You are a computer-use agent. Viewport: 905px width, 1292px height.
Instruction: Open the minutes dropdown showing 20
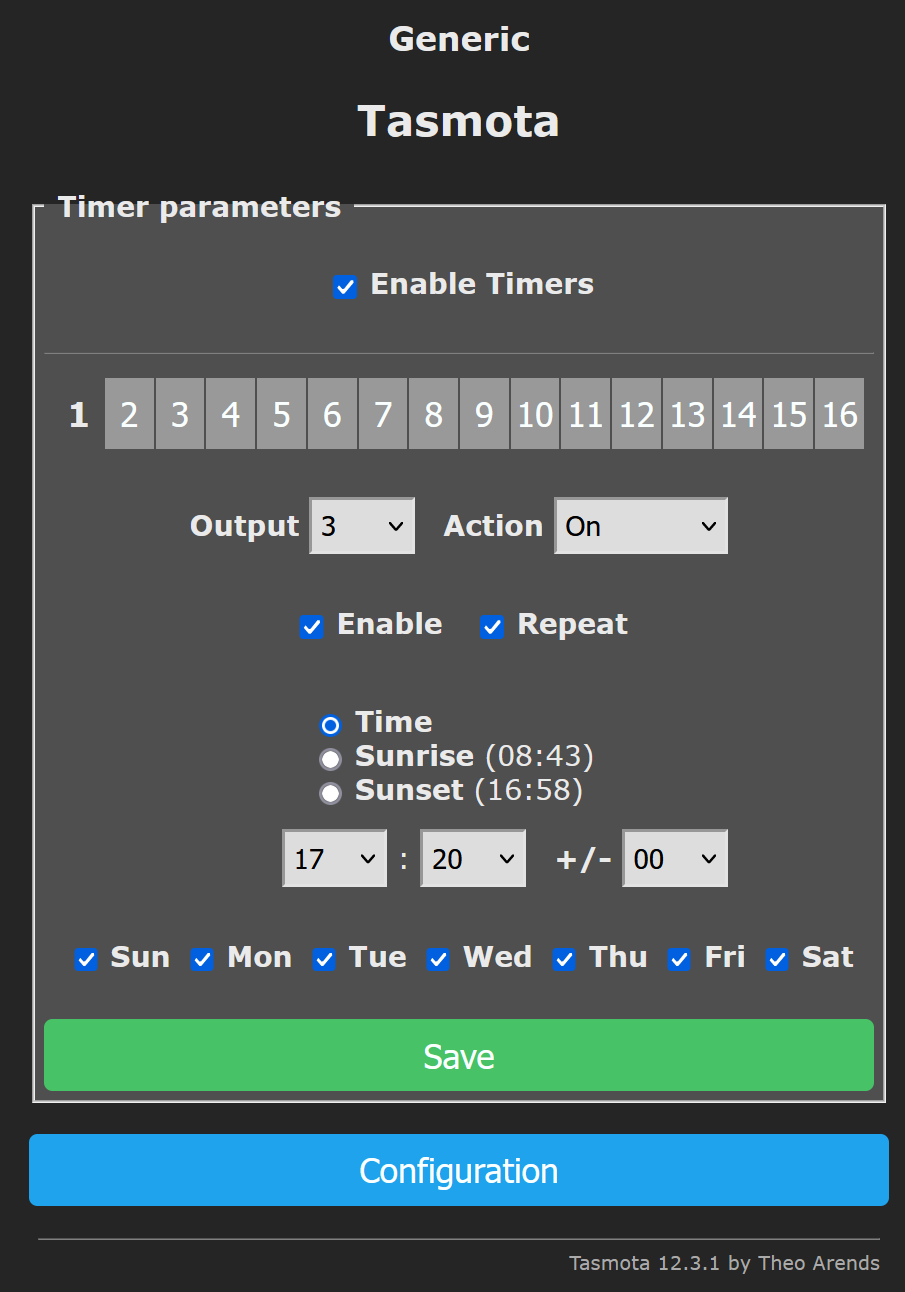pos(472,859)
